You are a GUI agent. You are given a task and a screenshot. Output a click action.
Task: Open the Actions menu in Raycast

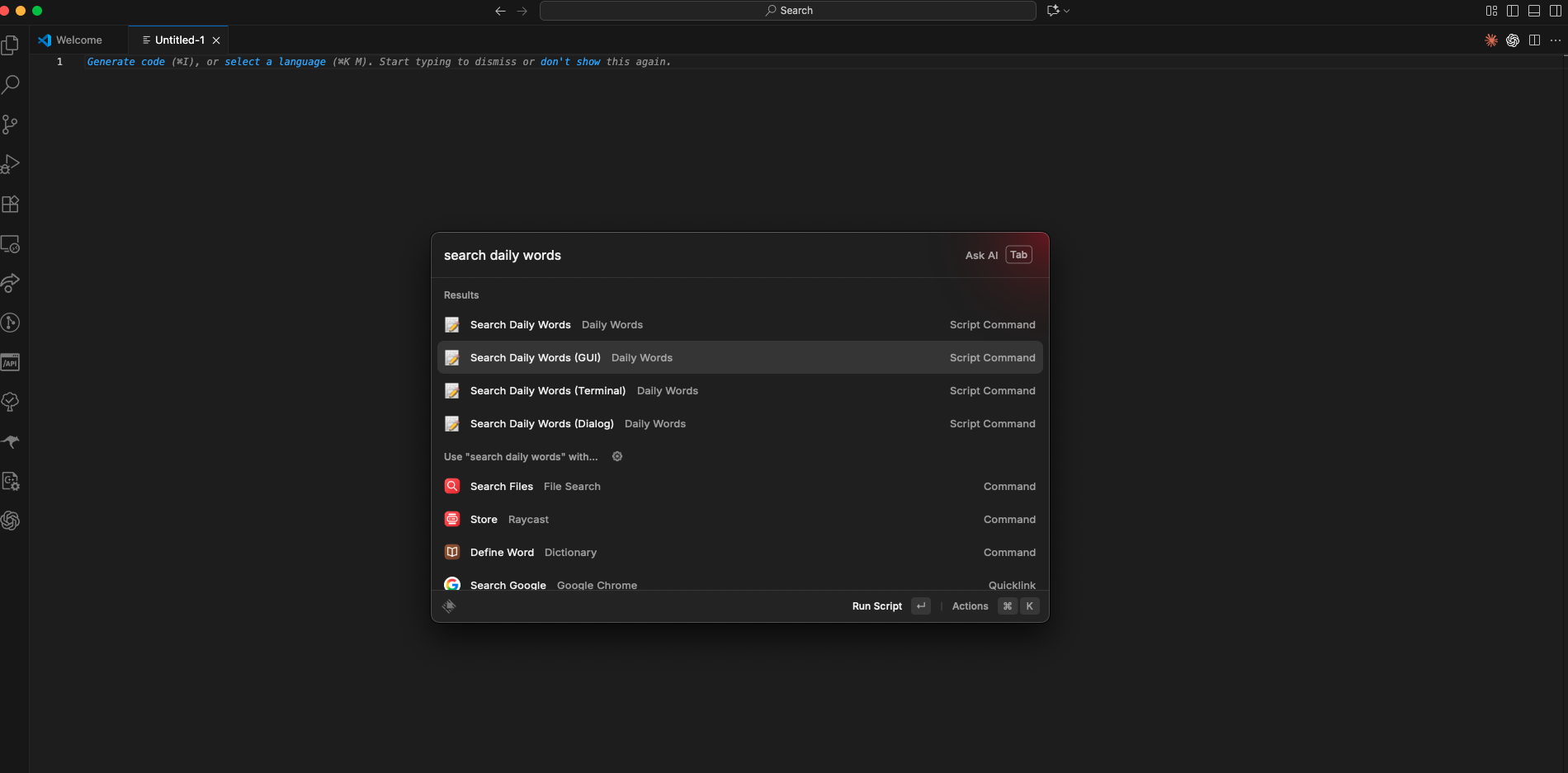[x=994, y=606]
